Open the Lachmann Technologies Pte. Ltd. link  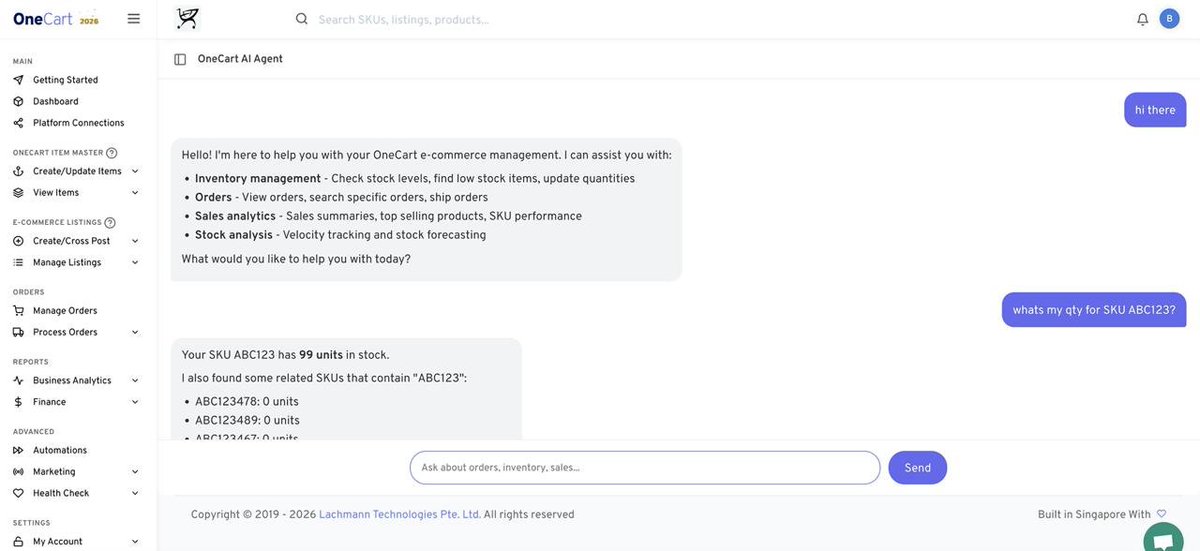(x=400, y=514)
